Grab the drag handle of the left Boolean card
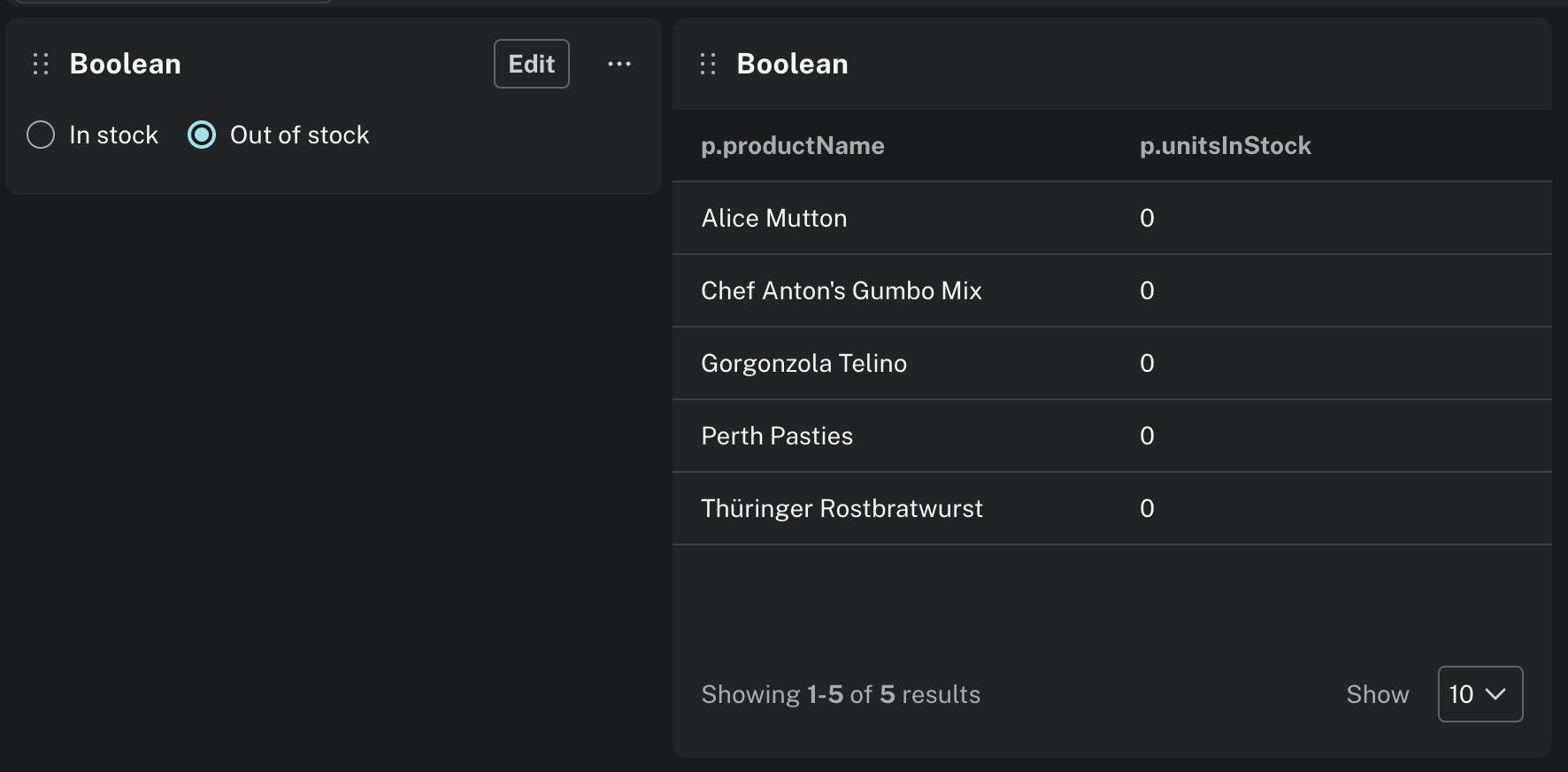 tap(40, 63)
